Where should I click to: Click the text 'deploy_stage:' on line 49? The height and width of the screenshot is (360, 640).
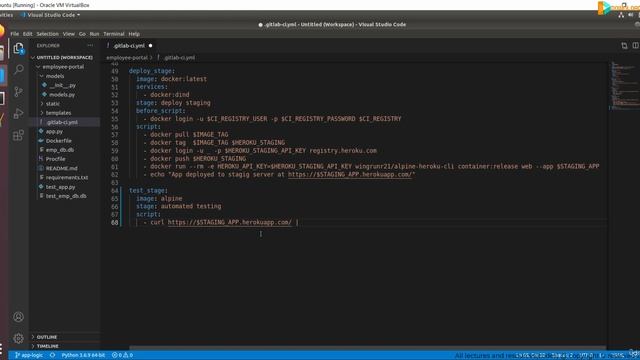pos(152,71)
